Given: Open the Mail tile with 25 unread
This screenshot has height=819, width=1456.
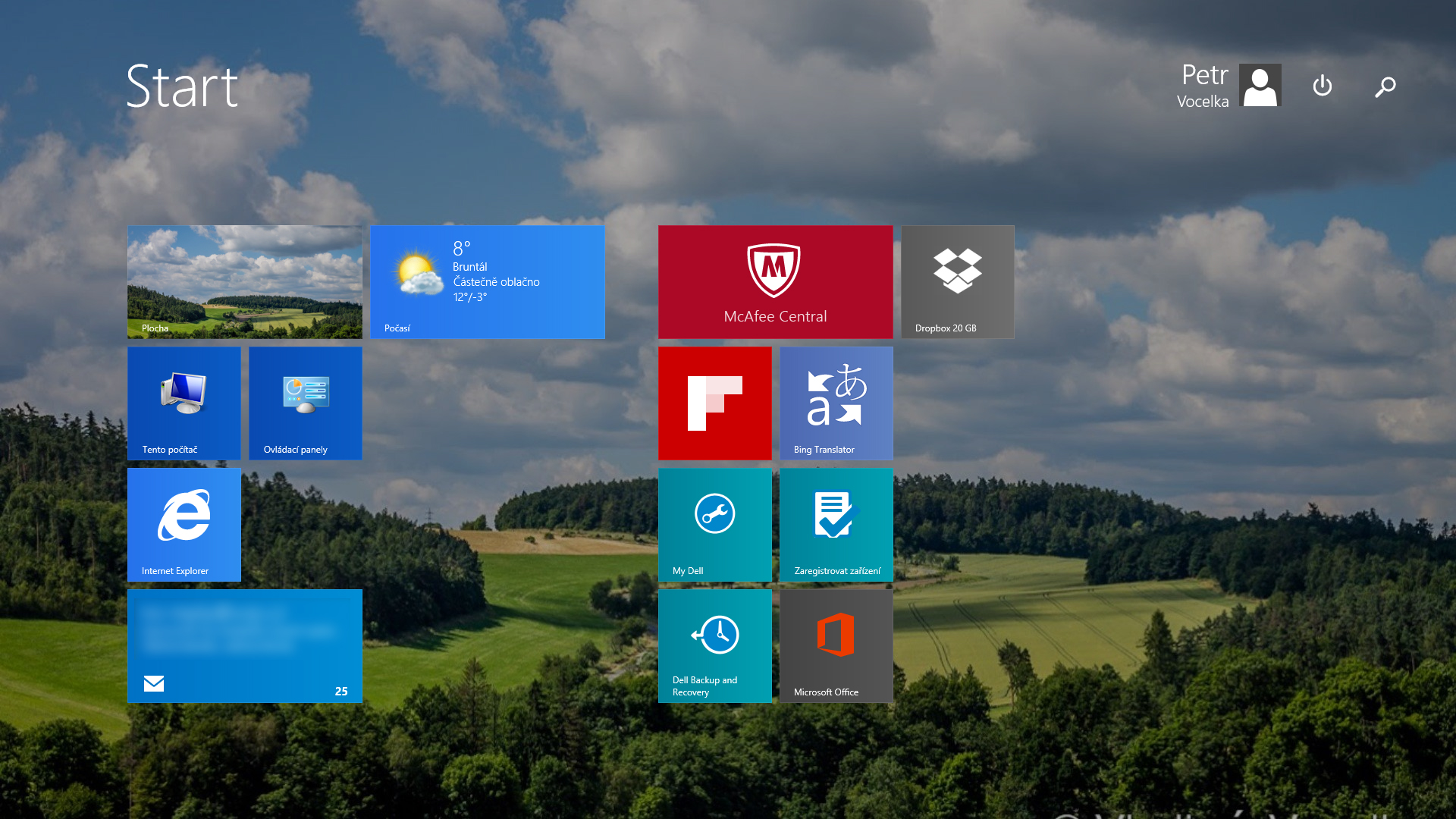Looking at the screenshot, I should coord(244,645).
